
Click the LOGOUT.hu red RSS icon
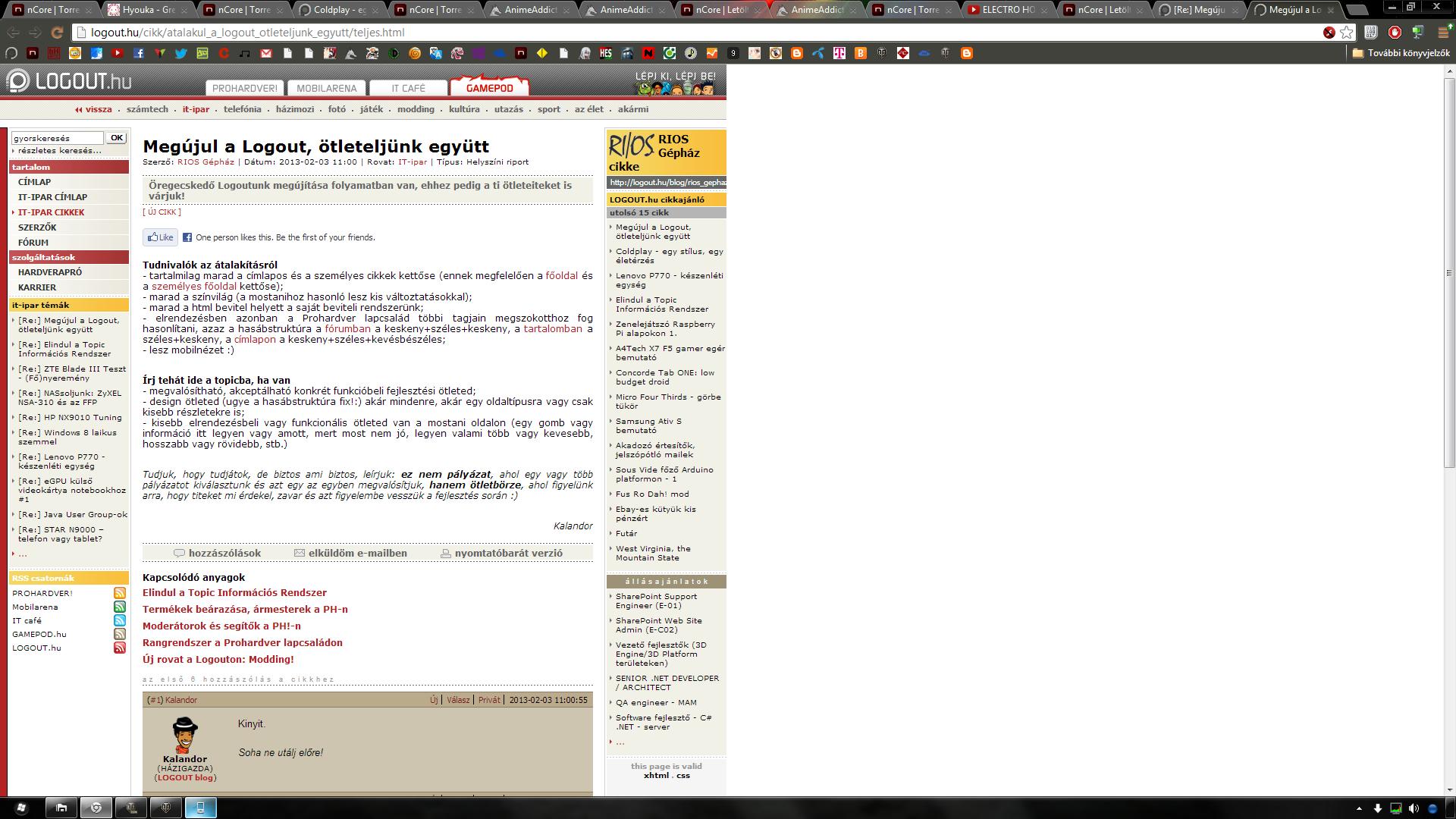tap(120, 648)
